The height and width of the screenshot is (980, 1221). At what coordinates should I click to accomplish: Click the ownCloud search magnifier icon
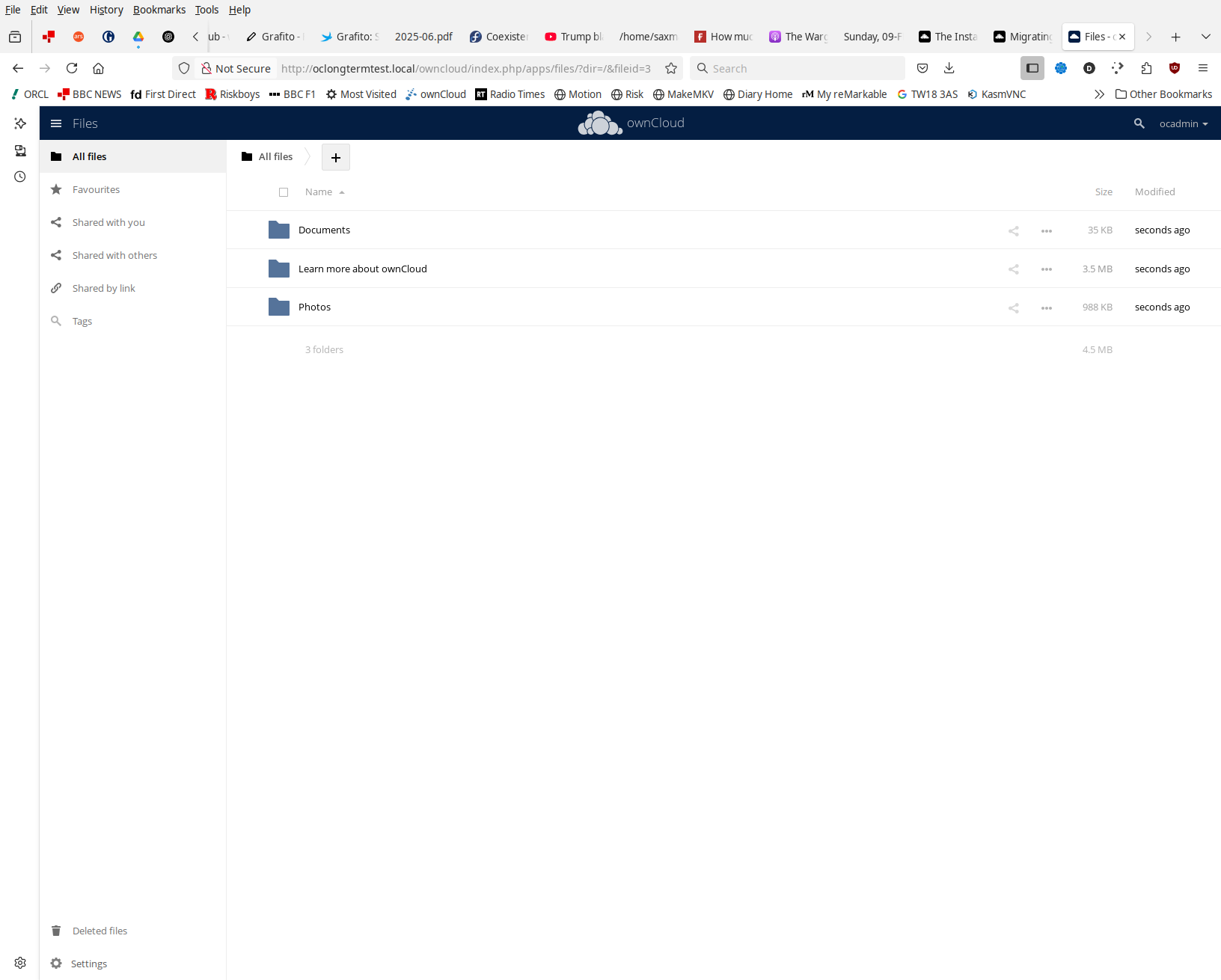1139,123
